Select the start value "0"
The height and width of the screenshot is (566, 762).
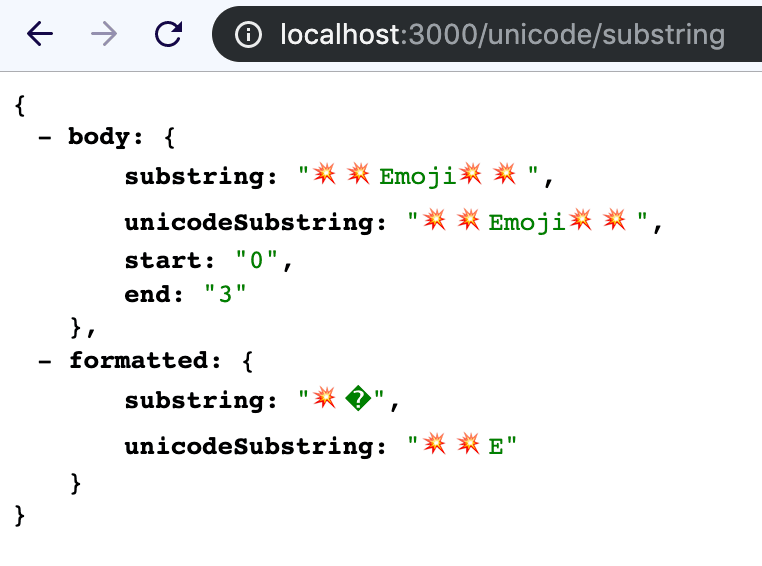click(x=257, y=260)
